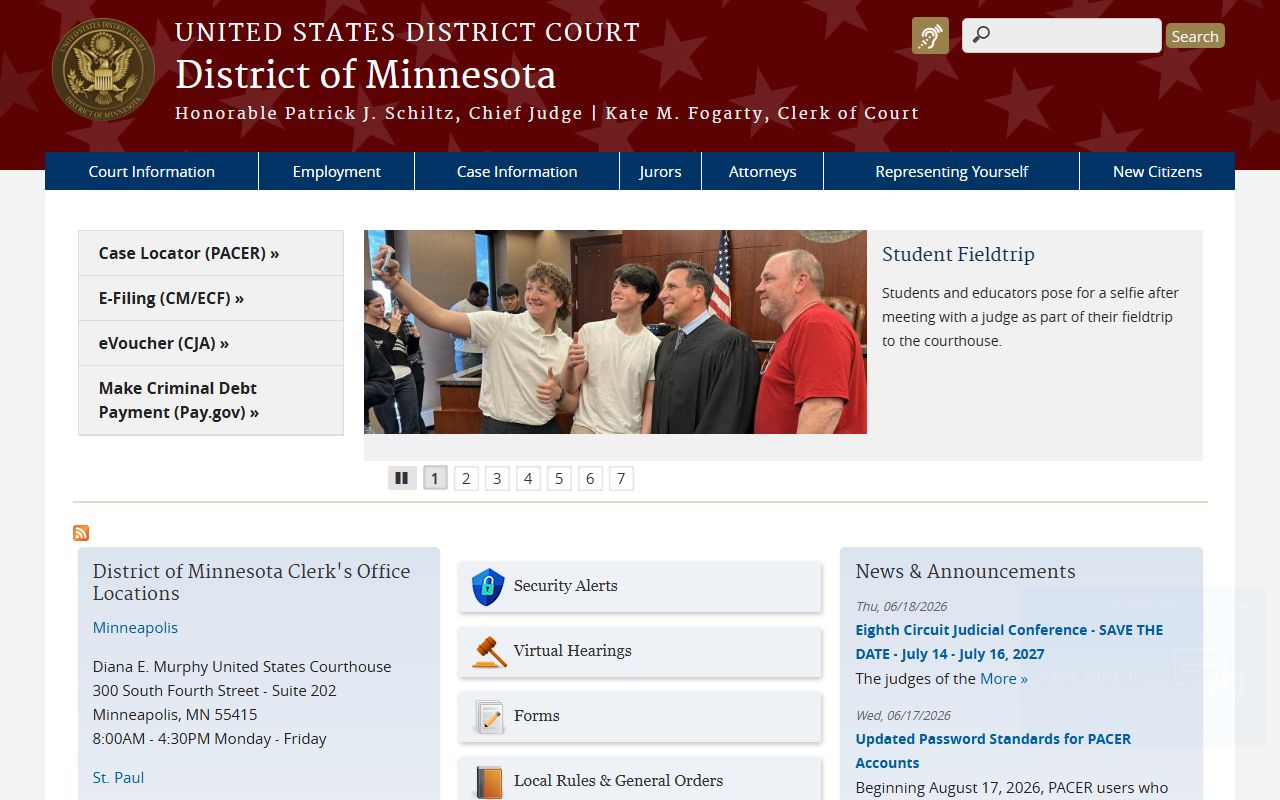Open Case Information menu

[x=517, y=171]
